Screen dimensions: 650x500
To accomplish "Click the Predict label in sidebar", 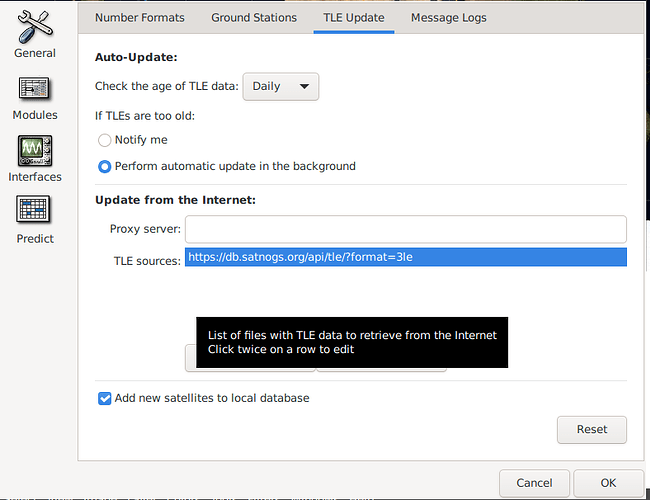I will click(x=35, y=239).
